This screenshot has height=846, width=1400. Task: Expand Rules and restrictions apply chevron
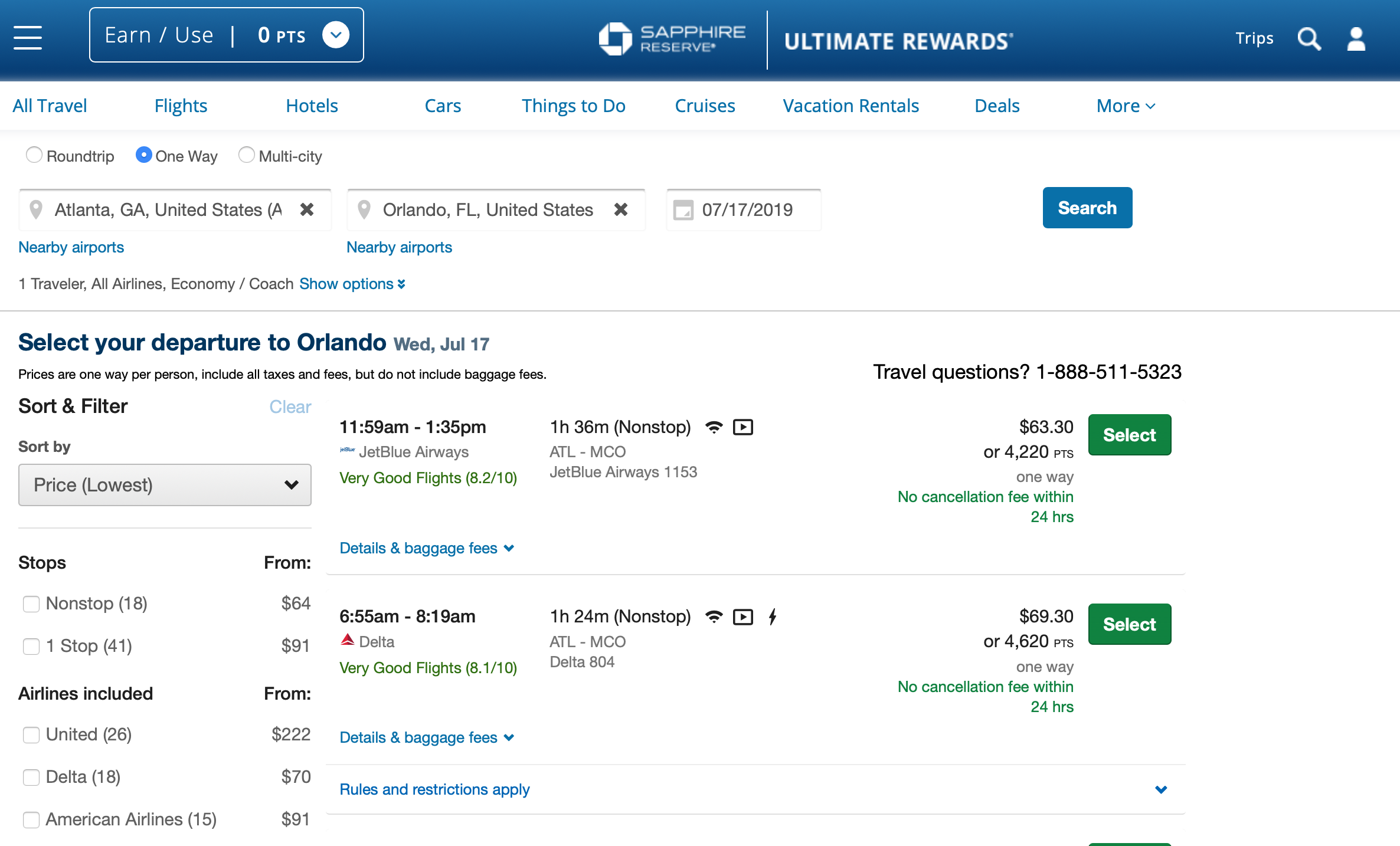click(x=1161, y=789)
